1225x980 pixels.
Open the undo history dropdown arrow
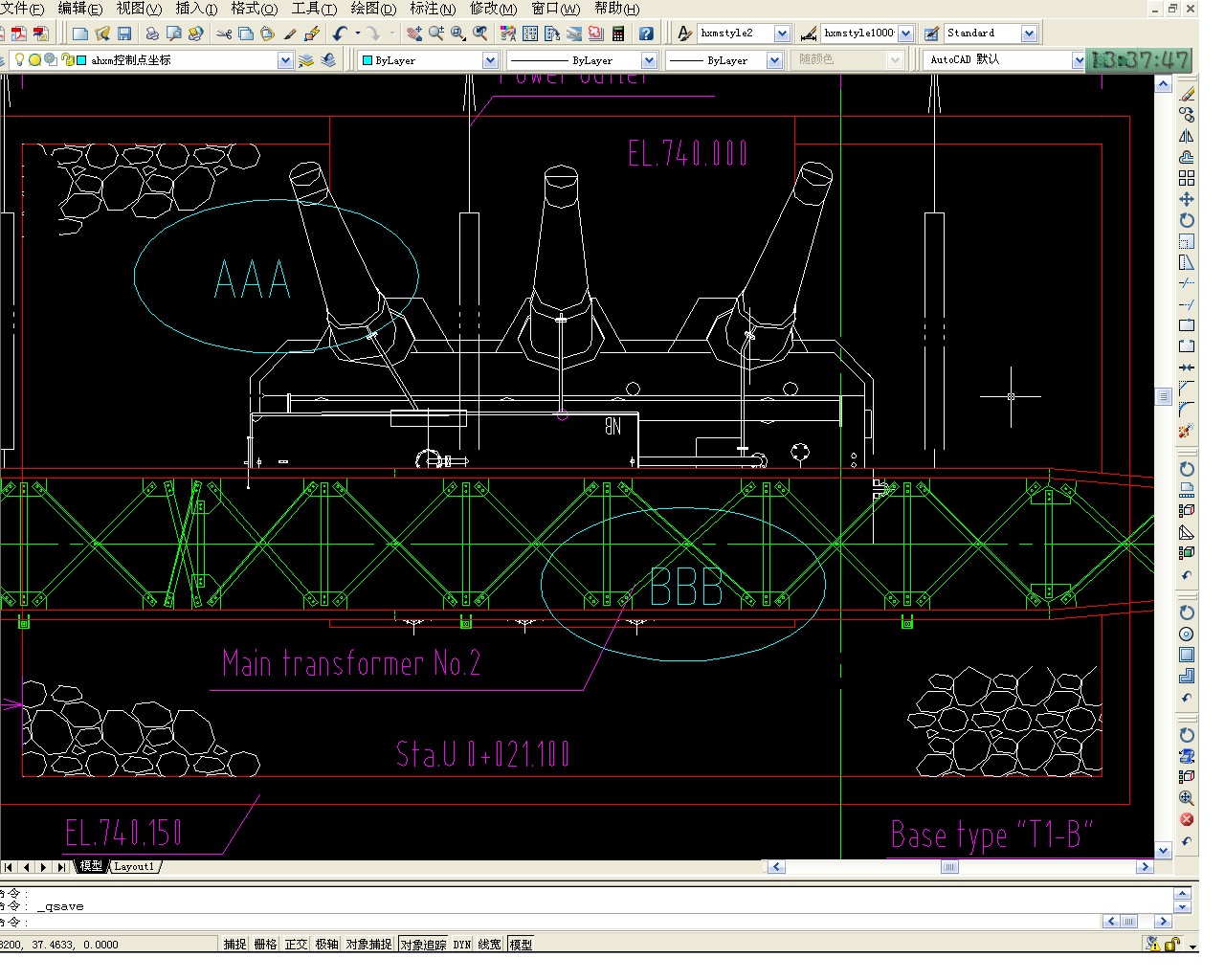tap(358, 33)
